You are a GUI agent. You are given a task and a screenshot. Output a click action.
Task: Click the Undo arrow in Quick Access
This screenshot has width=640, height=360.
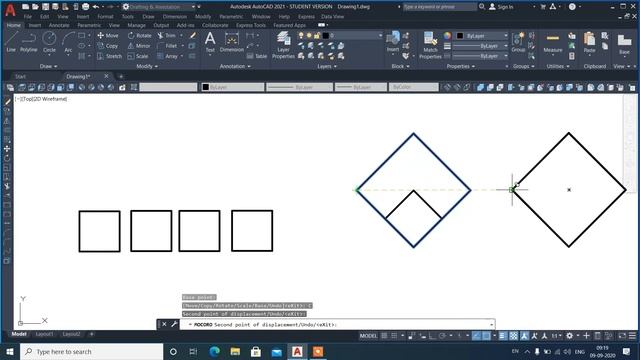(96, 7)
